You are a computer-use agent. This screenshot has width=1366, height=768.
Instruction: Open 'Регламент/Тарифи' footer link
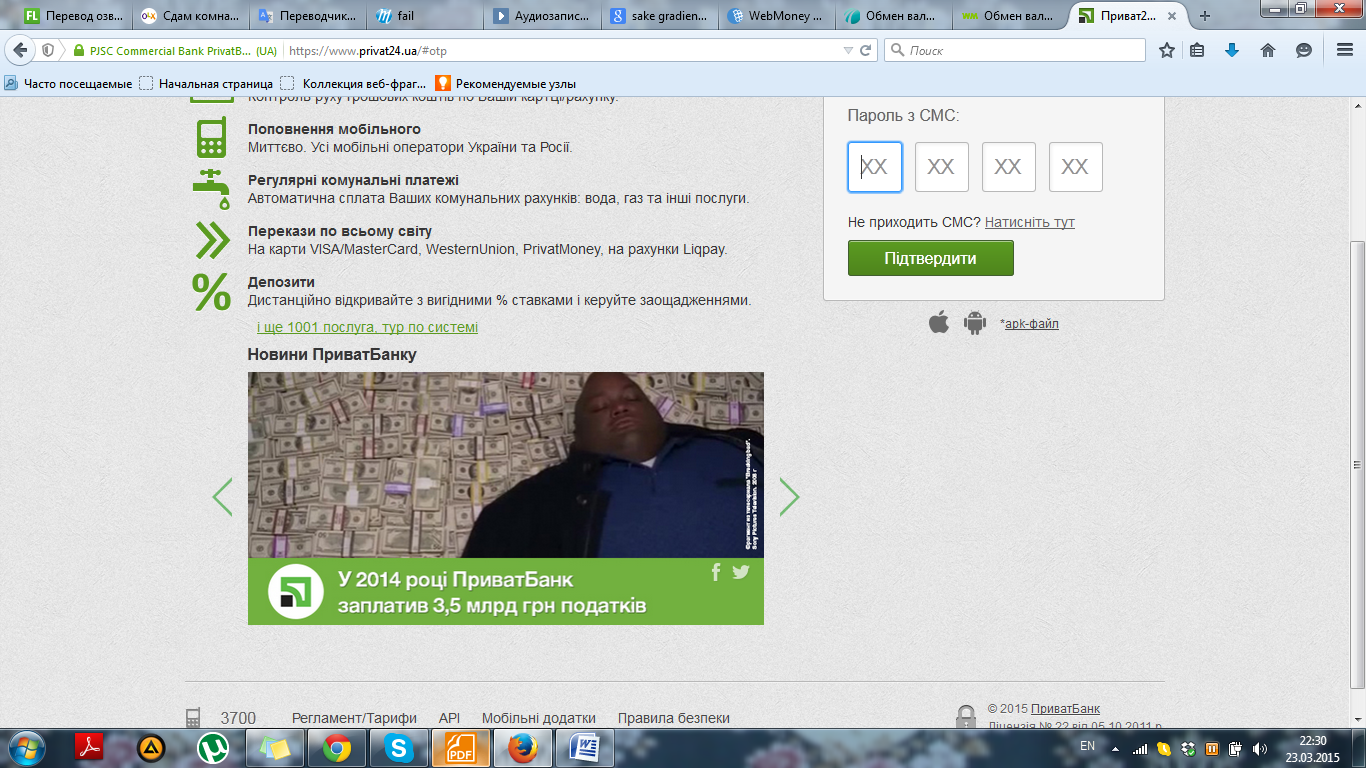(354, 718)
